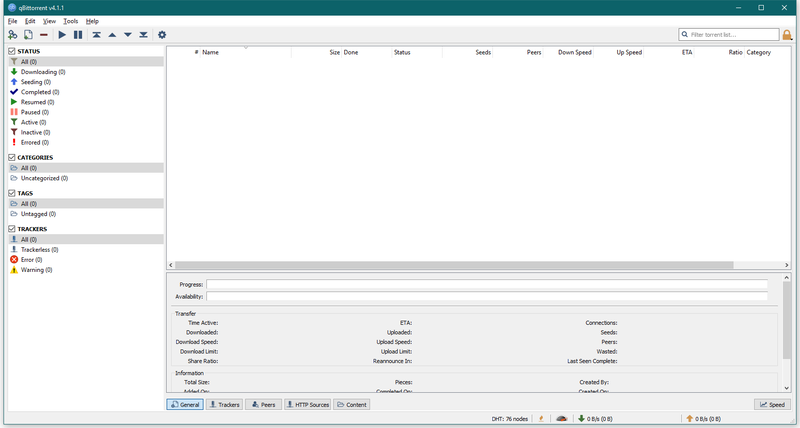Sort by the Ratio column header

[719, 52]
